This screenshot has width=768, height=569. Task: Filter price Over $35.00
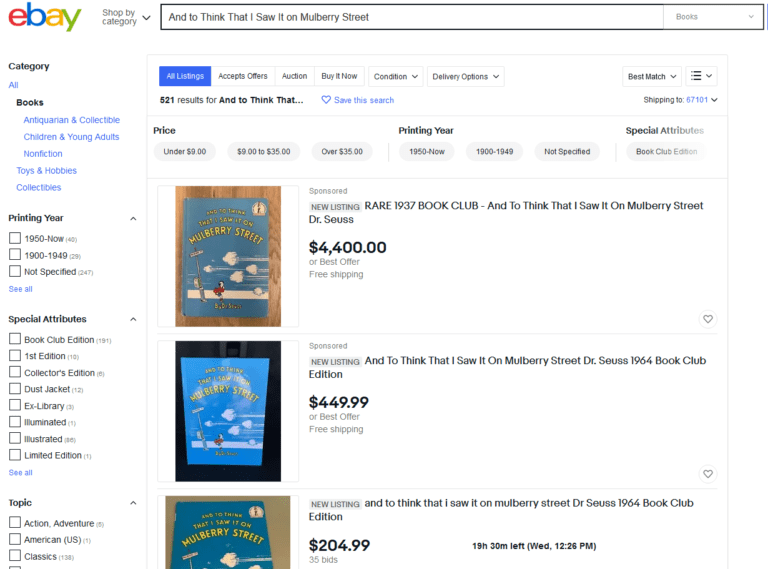[342, 152]
